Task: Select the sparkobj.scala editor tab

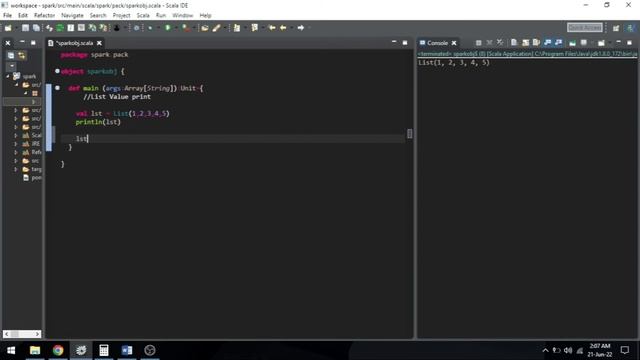Action: [74, 43]
